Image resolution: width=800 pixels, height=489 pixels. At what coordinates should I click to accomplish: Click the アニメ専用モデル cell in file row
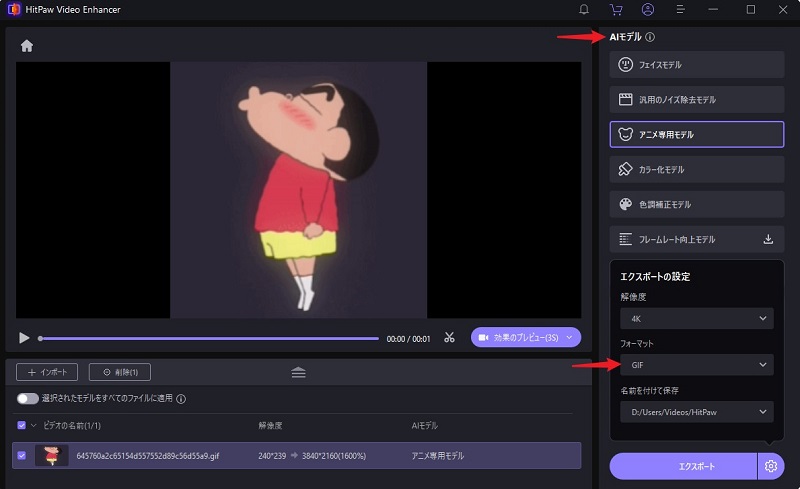click(x=438, y=456)
